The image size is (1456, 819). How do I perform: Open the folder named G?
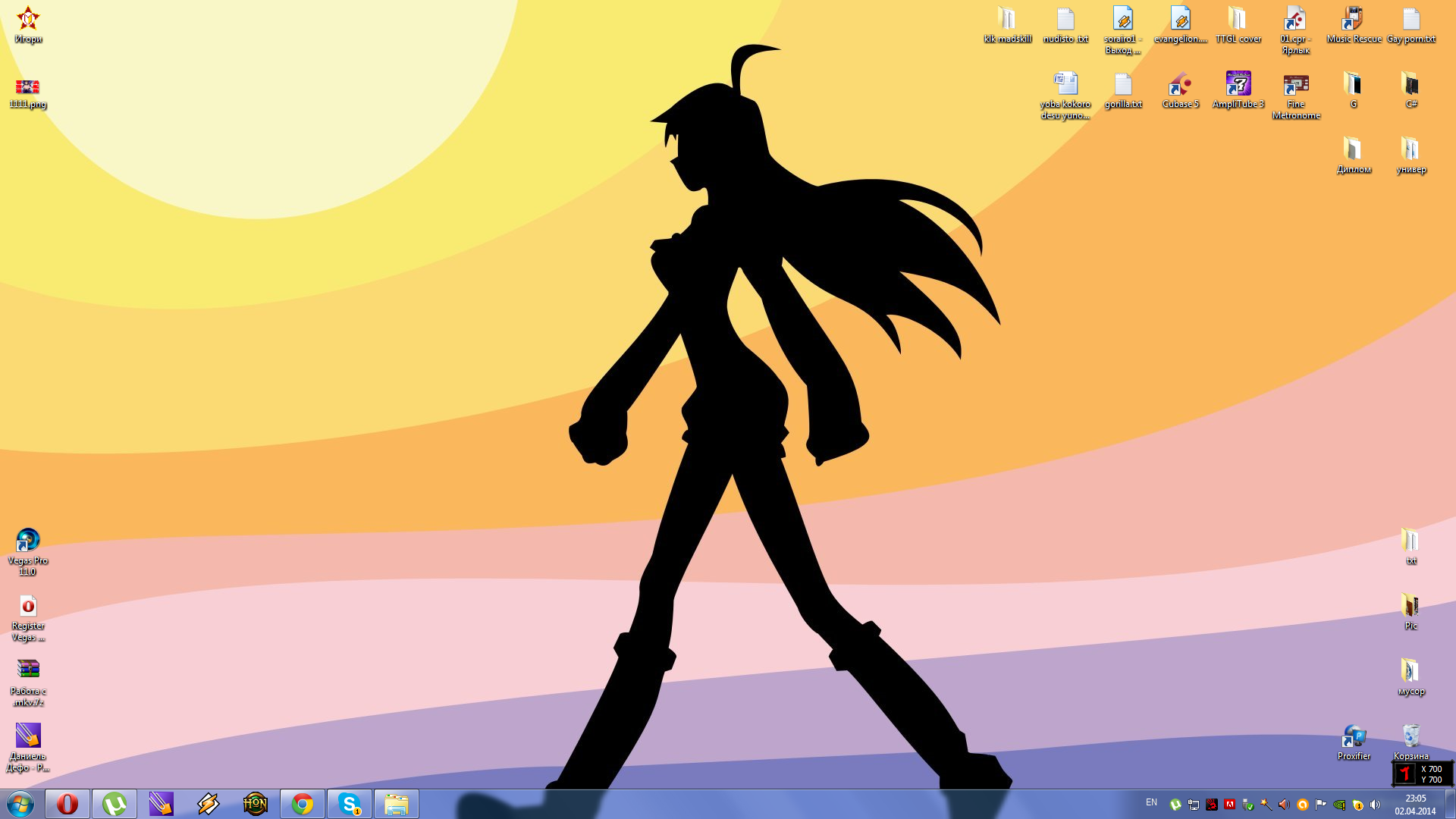coord(1354,91)
